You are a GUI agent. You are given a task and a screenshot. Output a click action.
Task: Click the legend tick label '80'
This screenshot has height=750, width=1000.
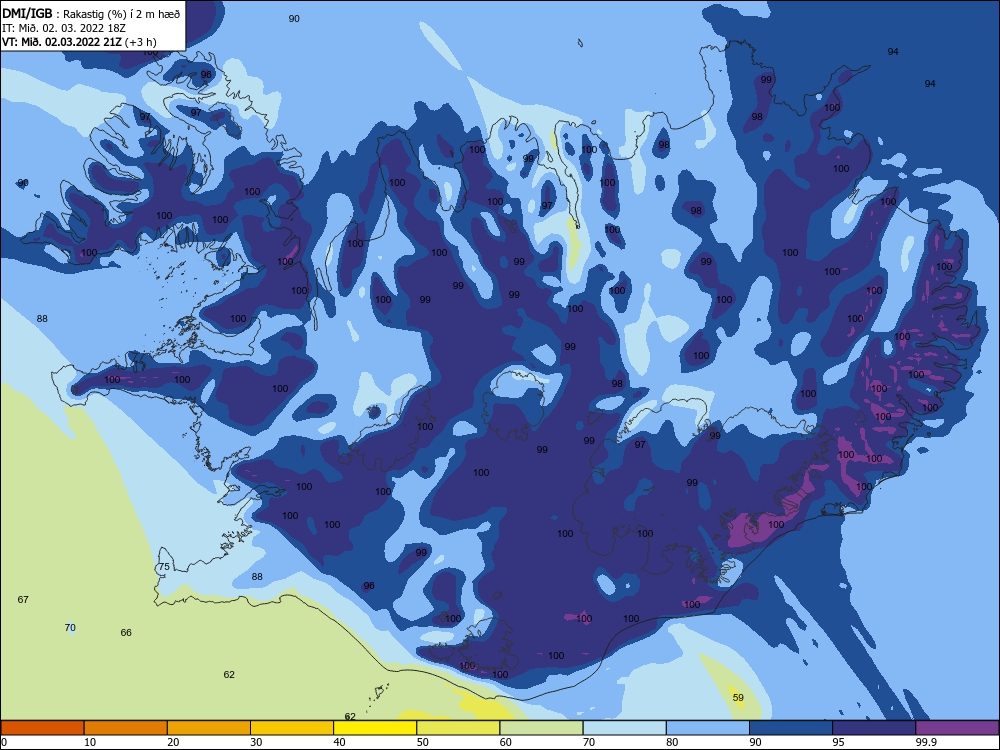pyautogui.click(x=672, y=742)
